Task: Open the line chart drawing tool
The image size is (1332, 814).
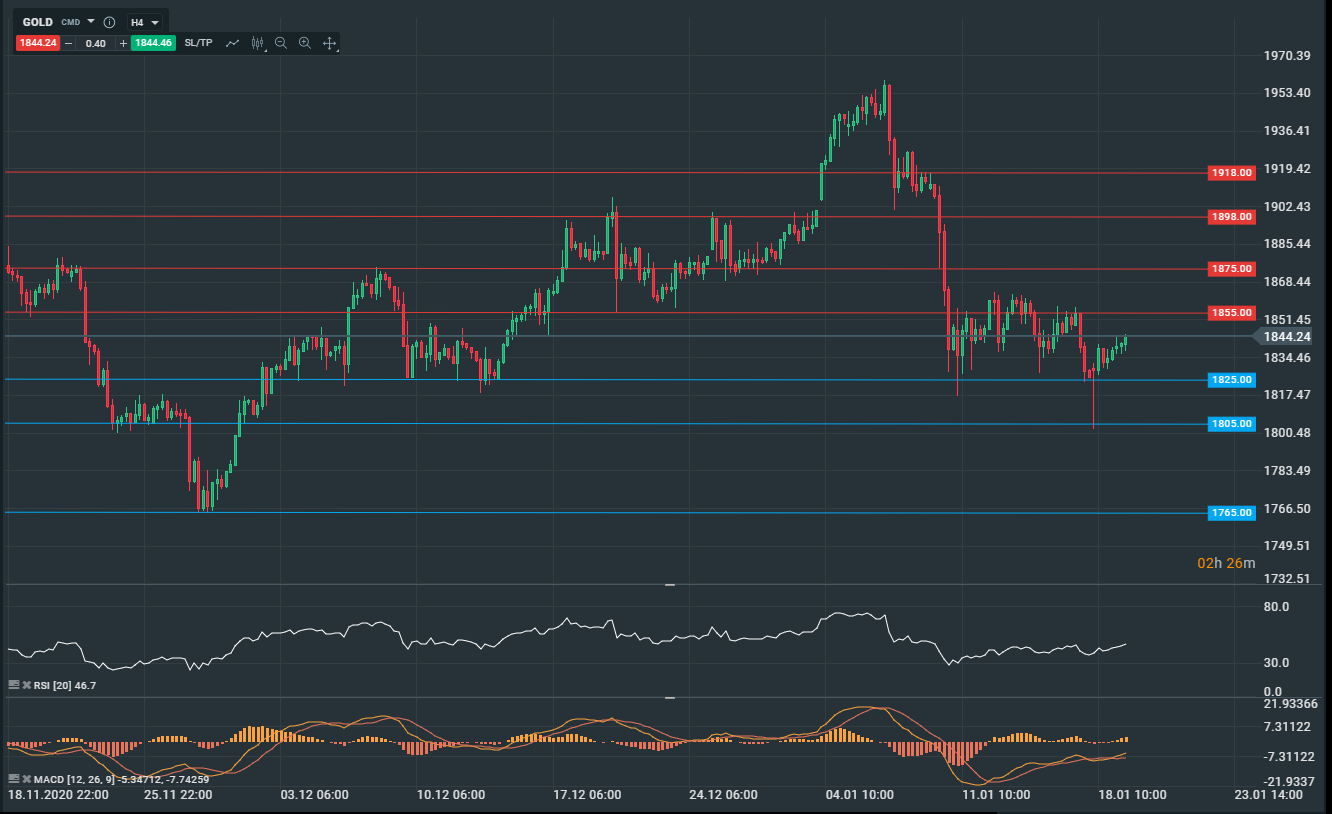Action: click(x=233, y=43)
